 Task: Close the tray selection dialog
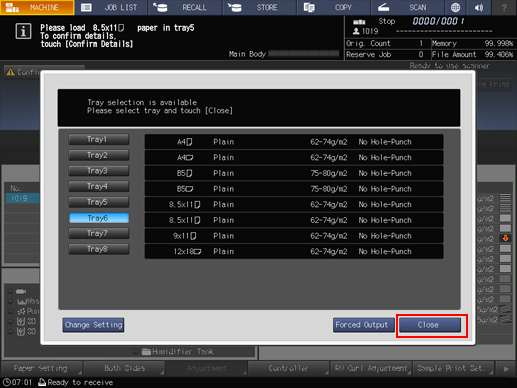tap(430, 325)
